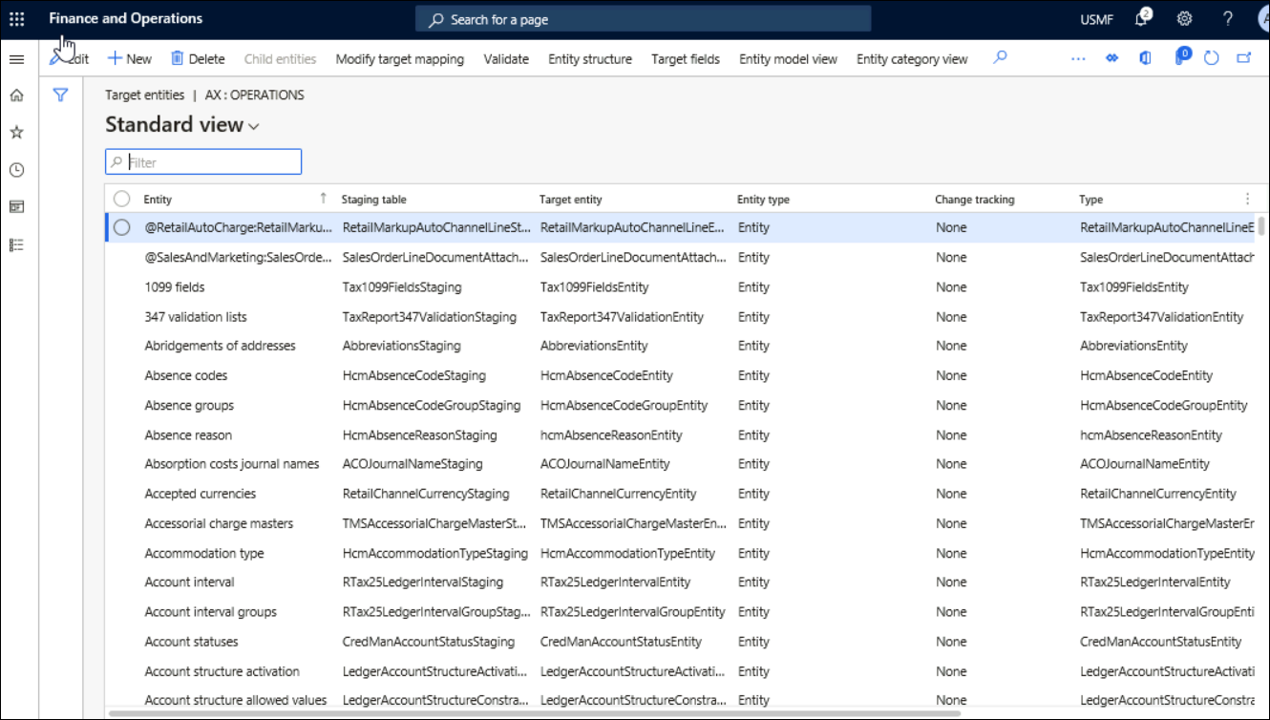
Task: Click Finance and Operations title
Action: click(125, 18)
